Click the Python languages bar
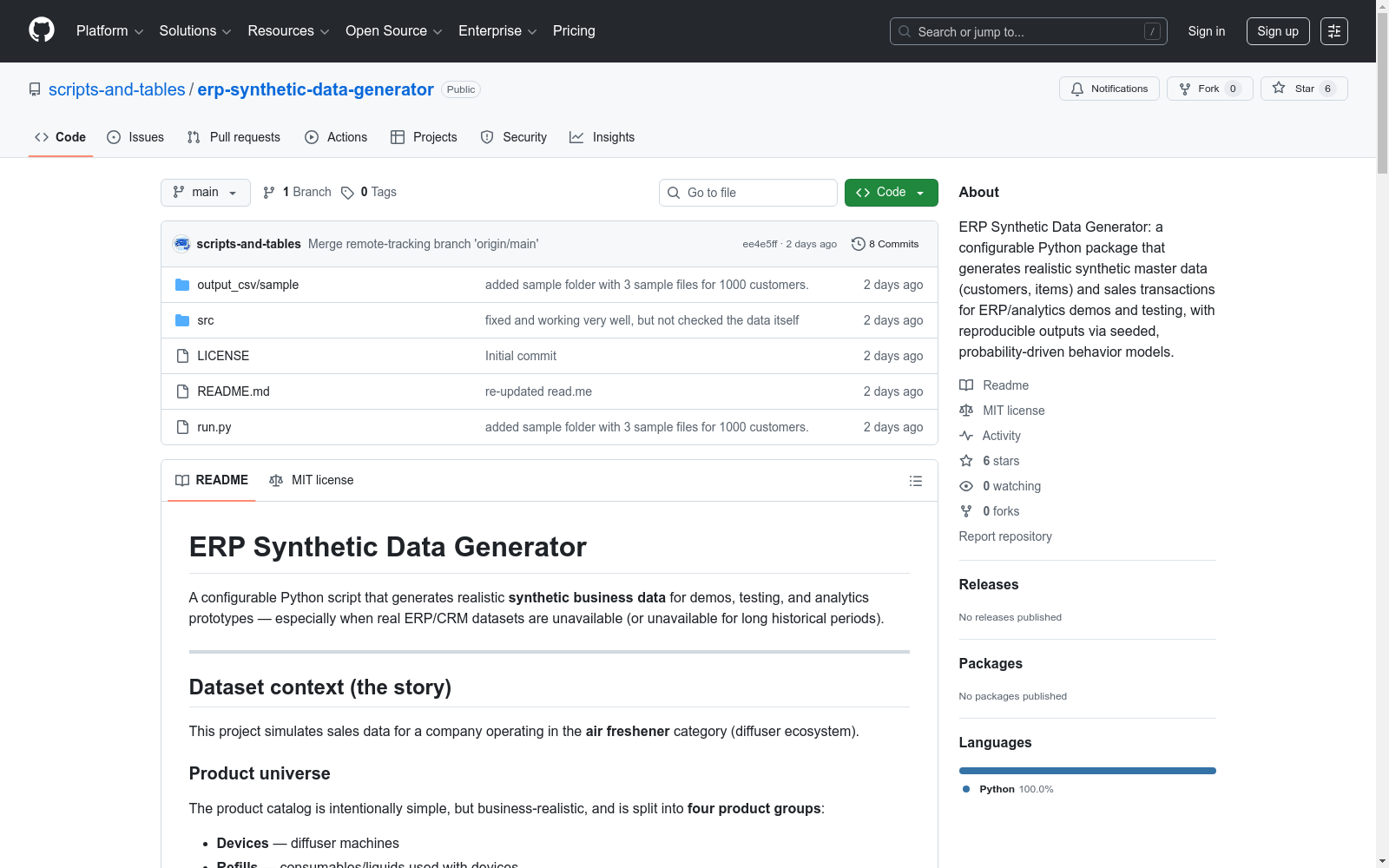The width and height of the screenshot is (1389, 868). [x=1087, y=771]
